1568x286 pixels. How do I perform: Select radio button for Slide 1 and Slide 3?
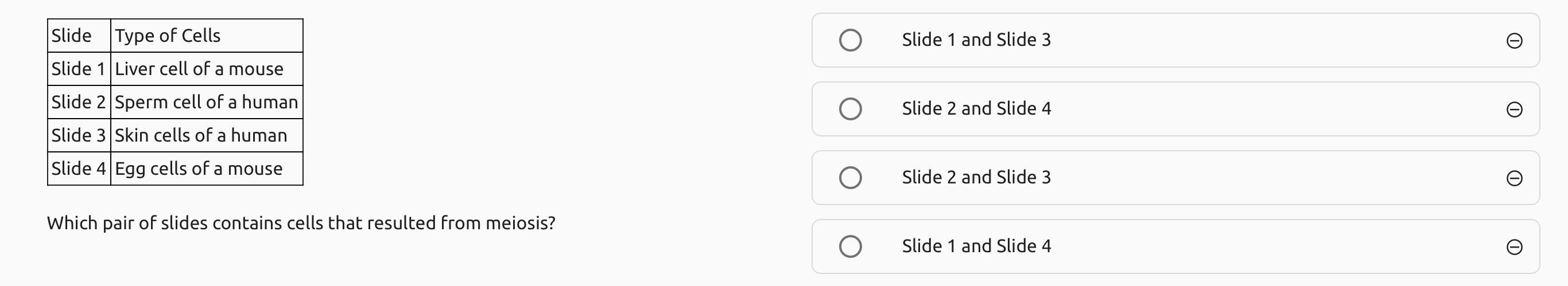coord(850,40)
